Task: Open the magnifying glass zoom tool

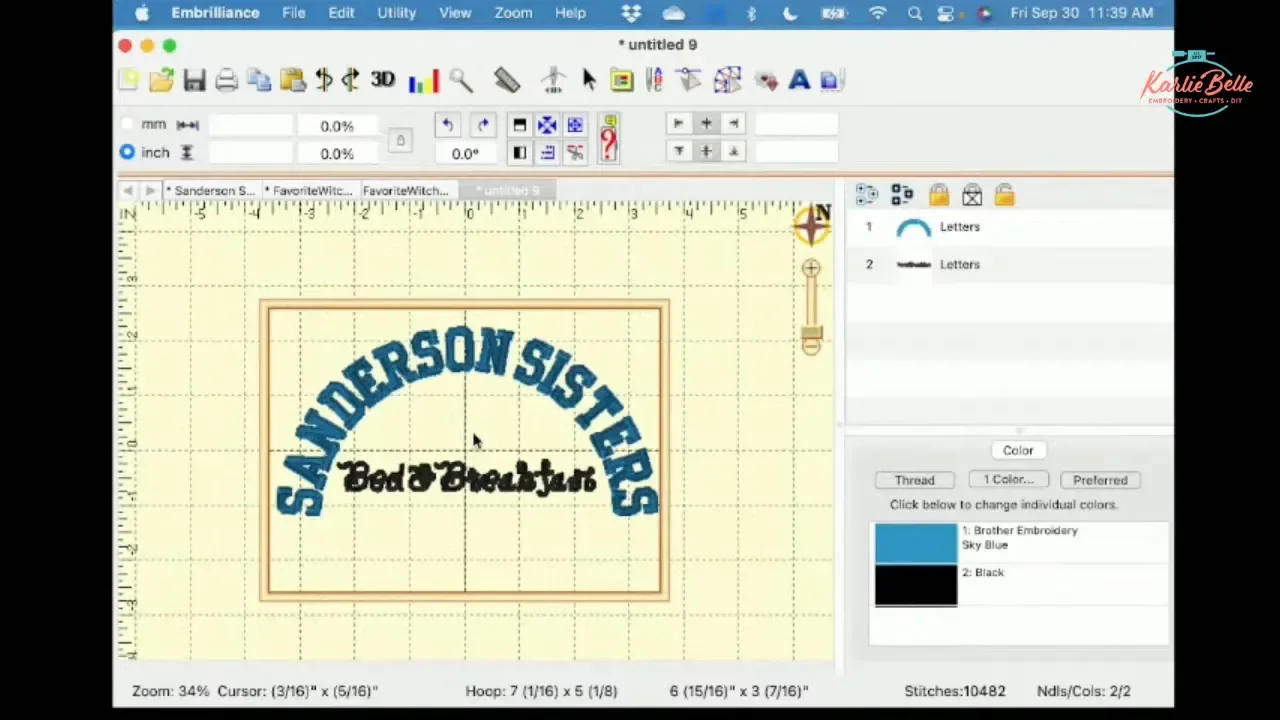Action: [461, 81]
